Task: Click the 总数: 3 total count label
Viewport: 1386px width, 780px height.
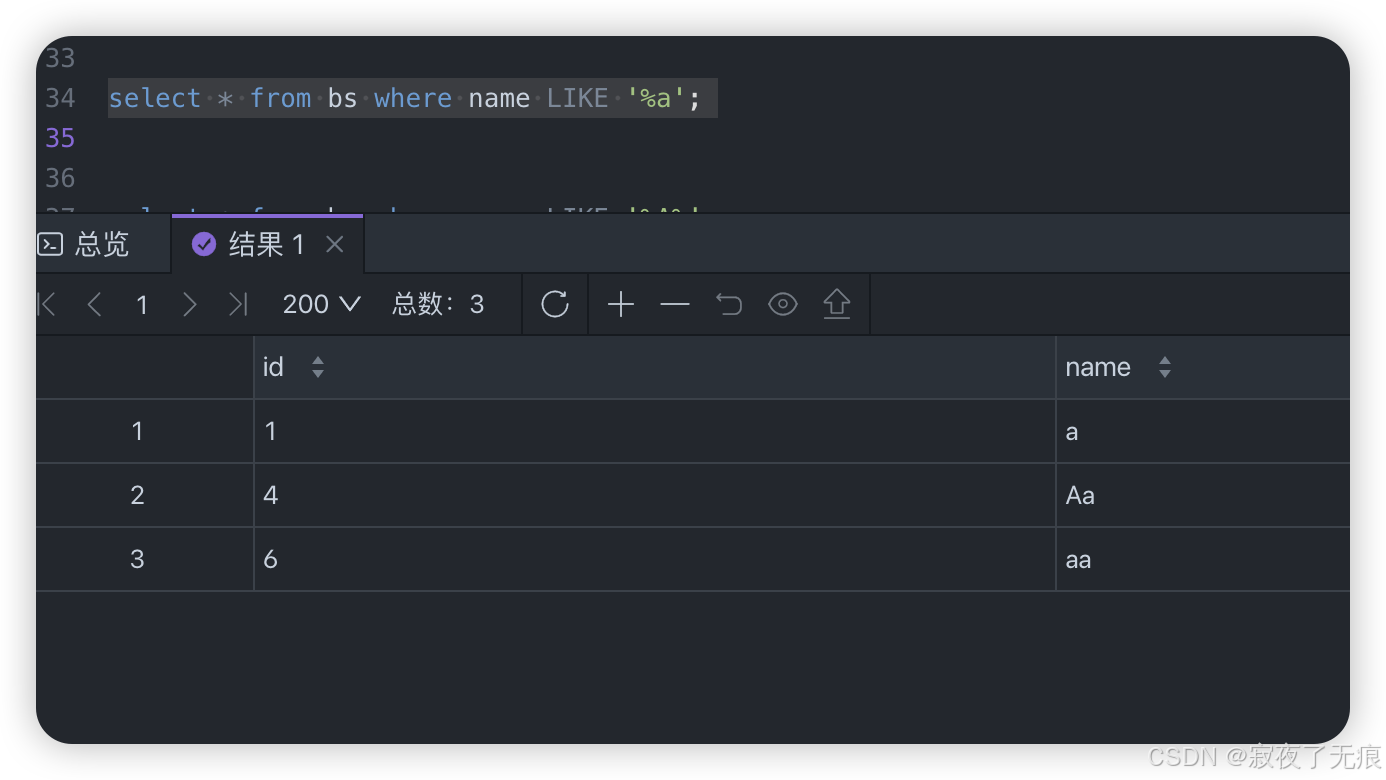Action: pos(438,304)
